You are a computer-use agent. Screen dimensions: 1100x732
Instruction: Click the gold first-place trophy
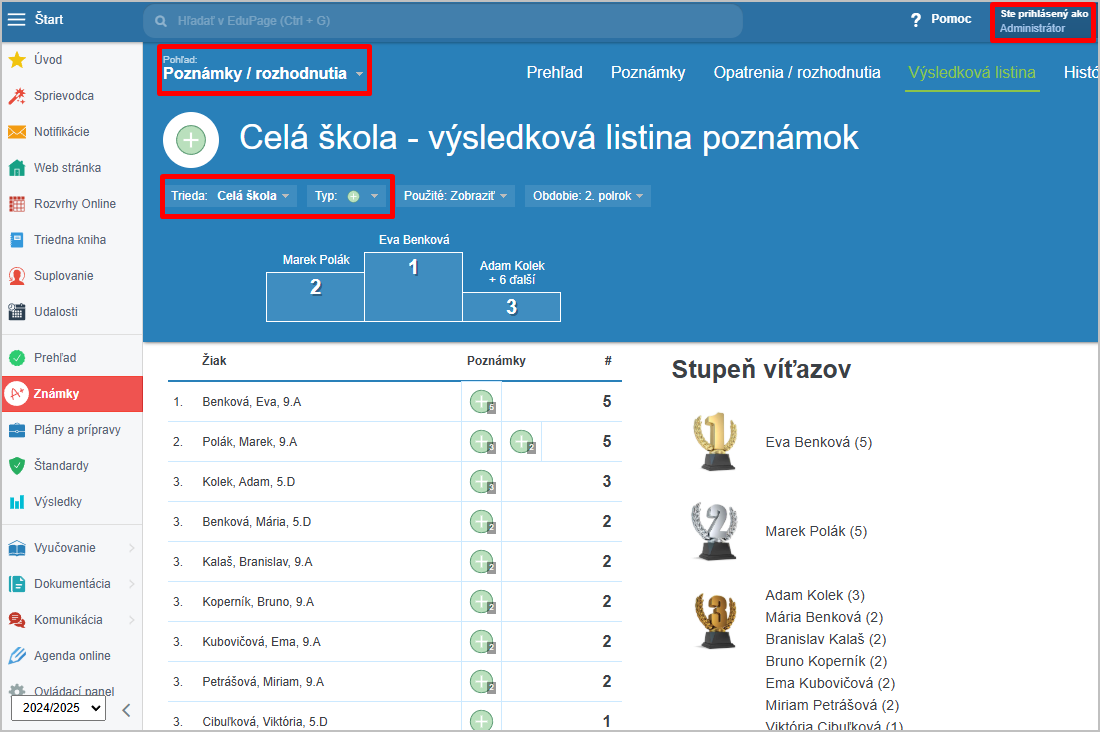(714, 442)
